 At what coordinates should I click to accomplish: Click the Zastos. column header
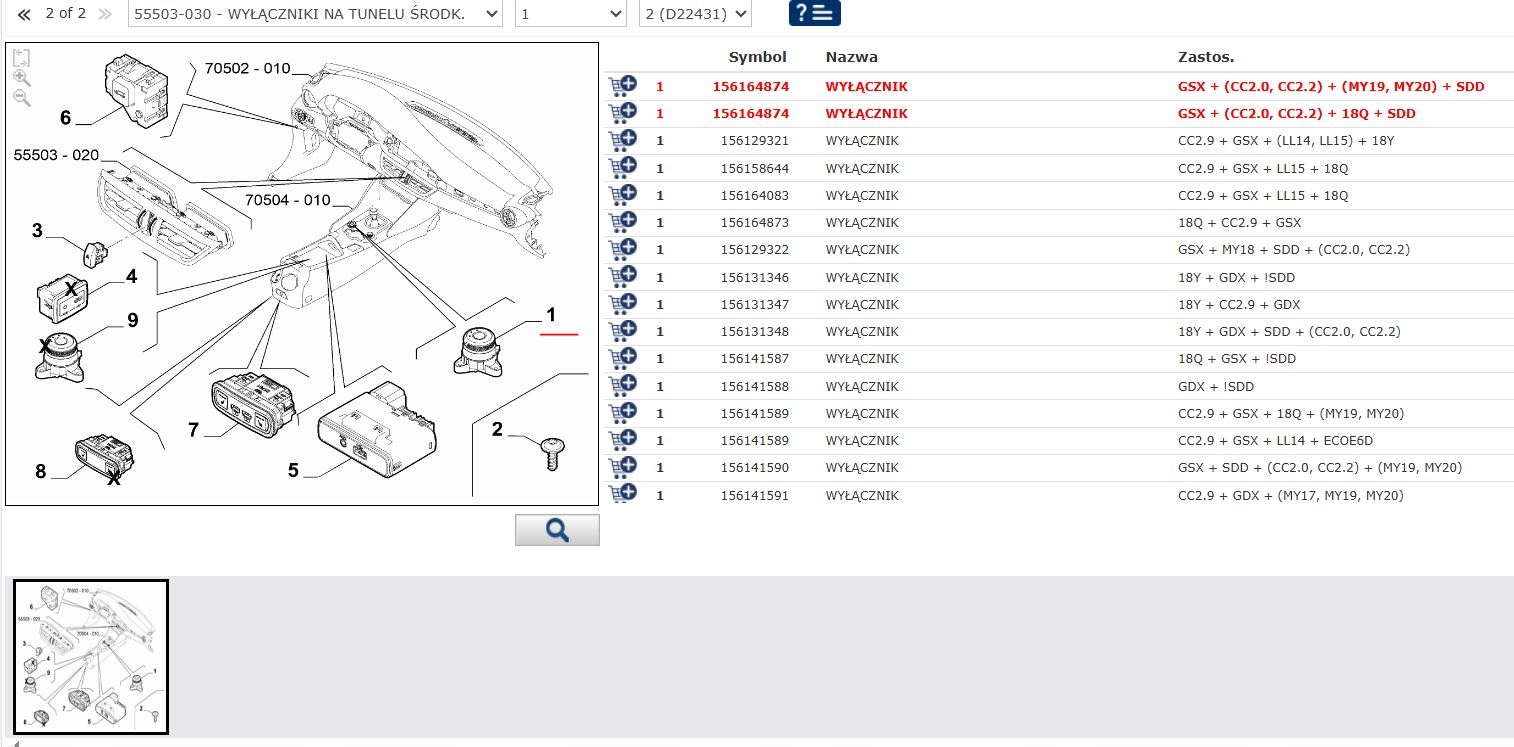pyautogui.click(x=1206, y=57)
